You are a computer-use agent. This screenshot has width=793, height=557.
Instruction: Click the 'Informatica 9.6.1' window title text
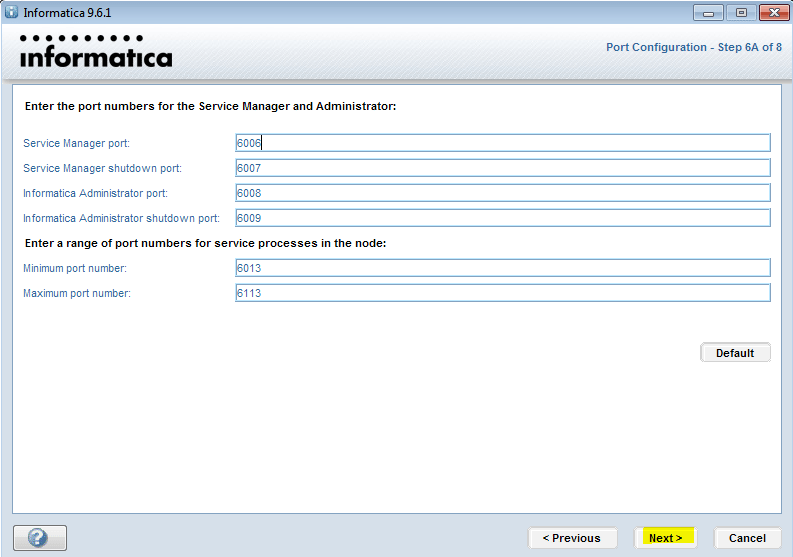(67, 13)
